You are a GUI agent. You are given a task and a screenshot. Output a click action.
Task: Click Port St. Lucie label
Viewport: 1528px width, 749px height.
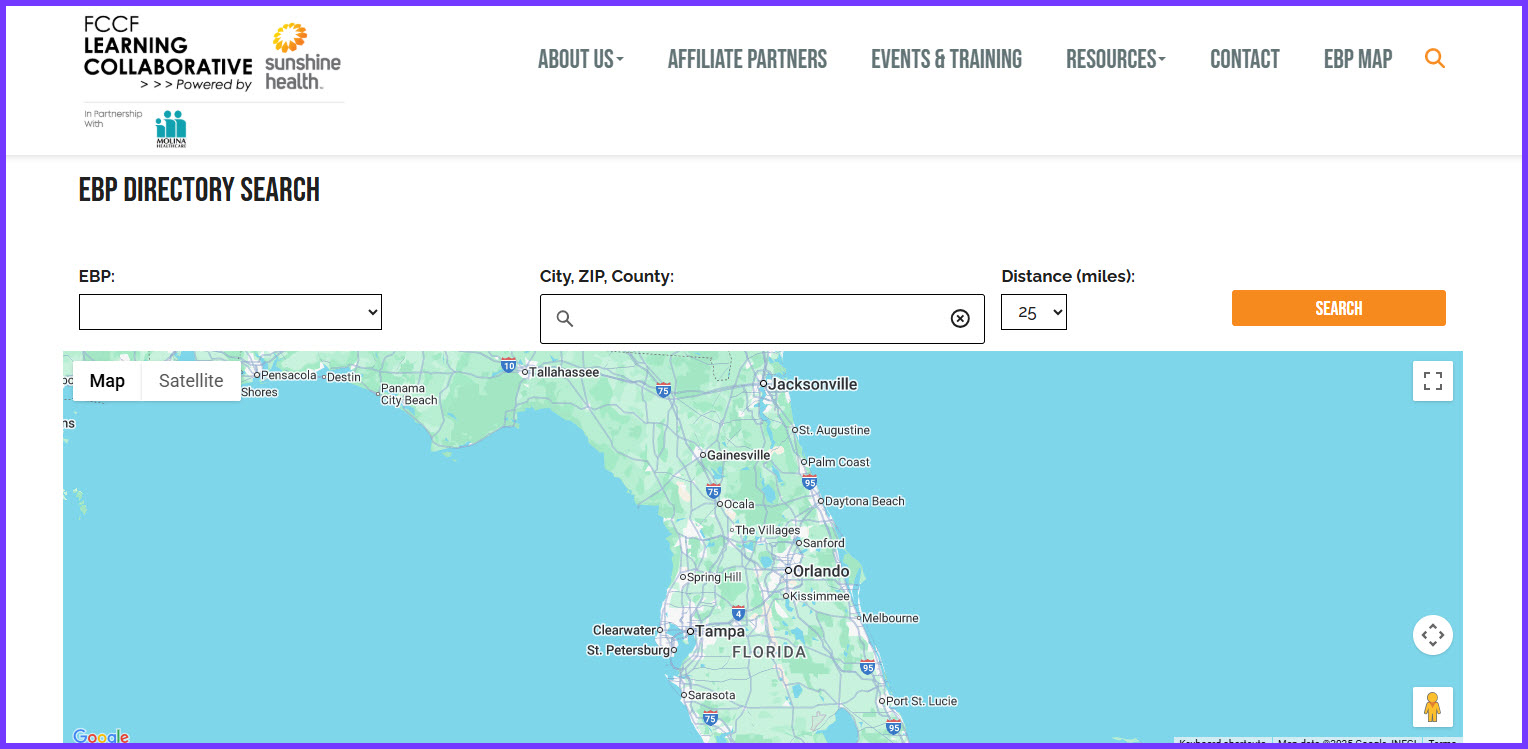click(922, 701)
